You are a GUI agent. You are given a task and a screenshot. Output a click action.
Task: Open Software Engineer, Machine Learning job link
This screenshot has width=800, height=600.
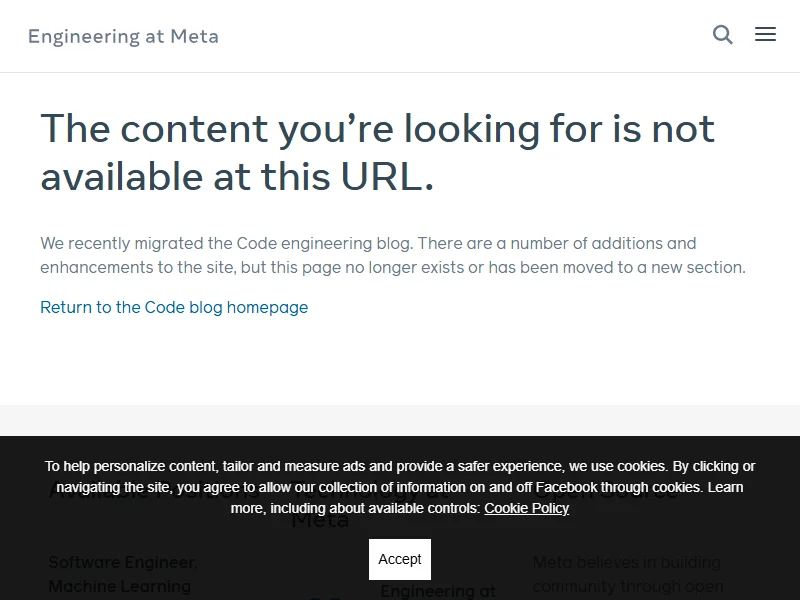pyautogui.click(x=120, y=574)
